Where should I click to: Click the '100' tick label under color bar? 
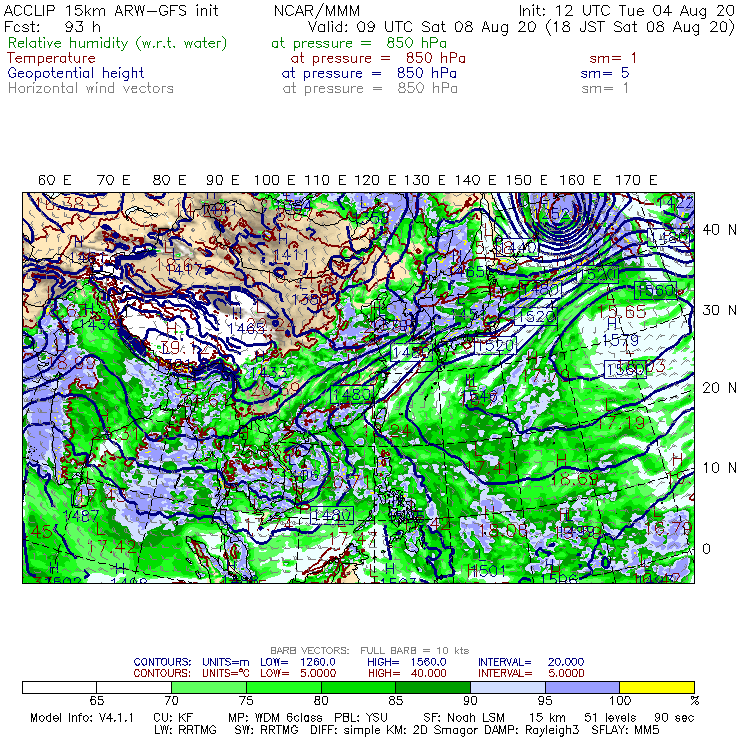(620, 700)
